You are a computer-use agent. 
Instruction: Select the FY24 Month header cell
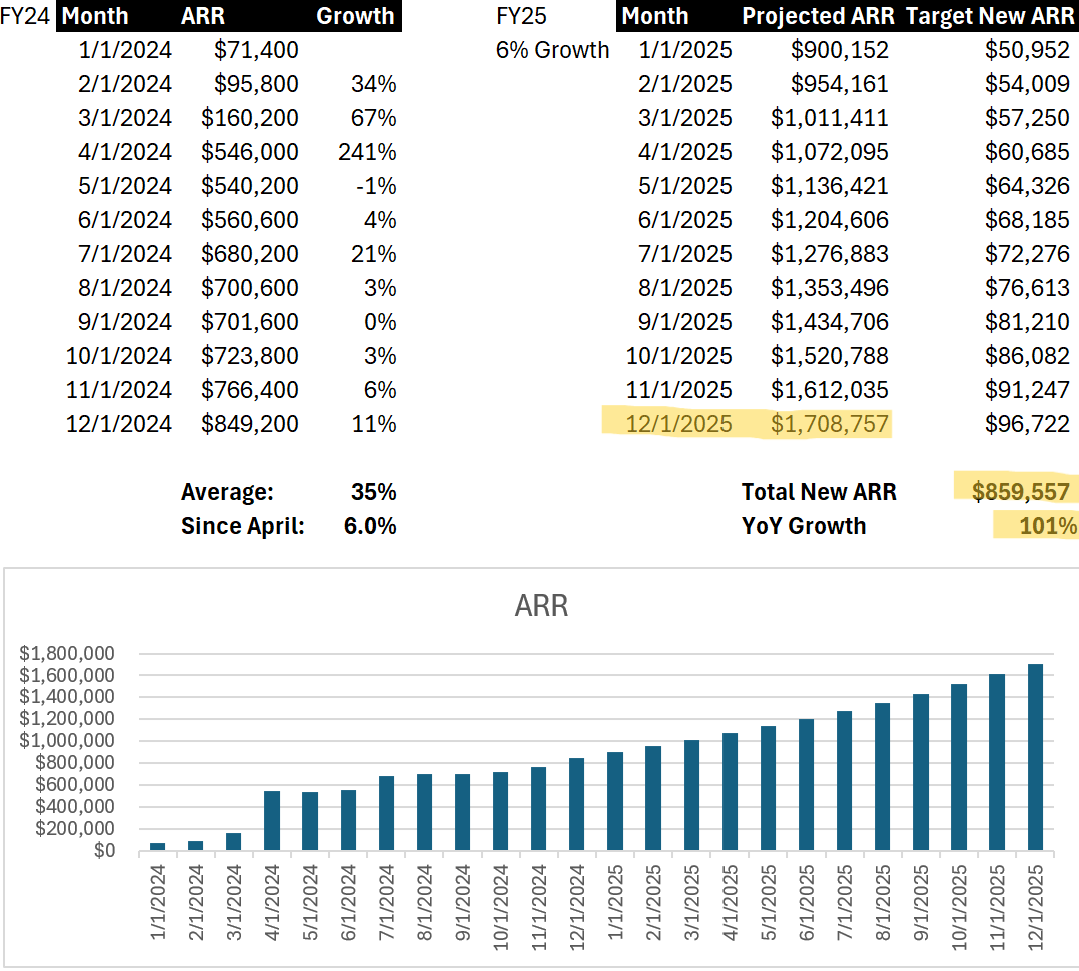(95, 16)
